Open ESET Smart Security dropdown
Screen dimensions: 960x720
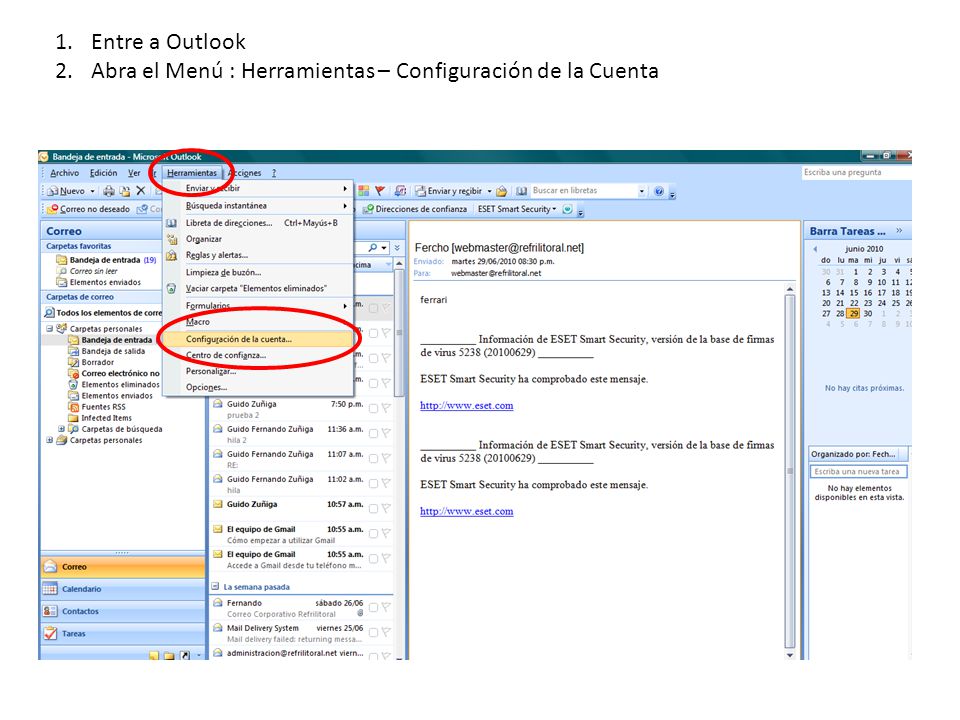pyautogui.click(x=554, y=209)
